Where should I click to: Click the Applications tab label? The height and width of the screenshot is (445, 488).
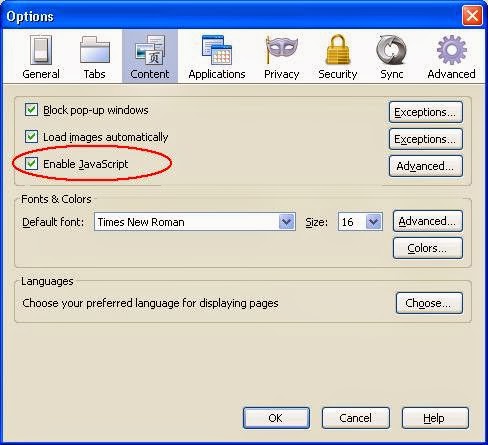[217, 74]
